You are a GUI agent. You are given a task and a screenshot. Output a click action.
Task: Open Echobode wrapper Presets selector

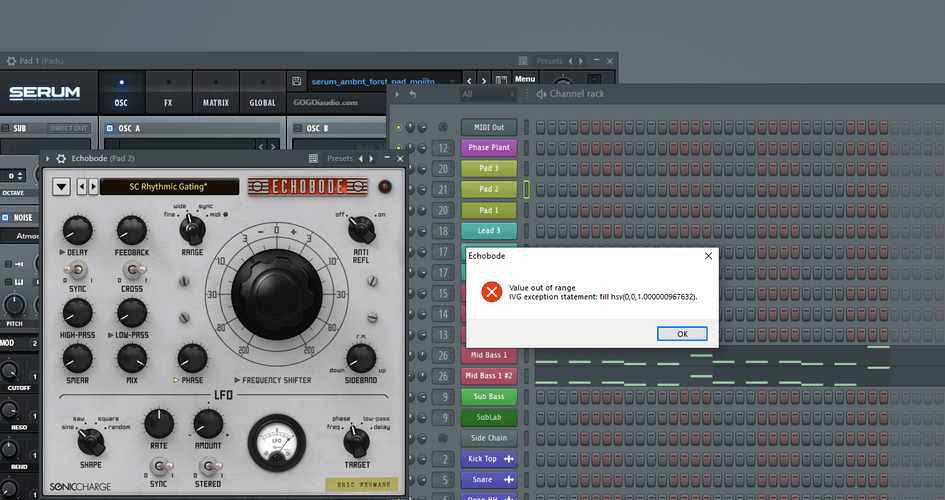340,158
